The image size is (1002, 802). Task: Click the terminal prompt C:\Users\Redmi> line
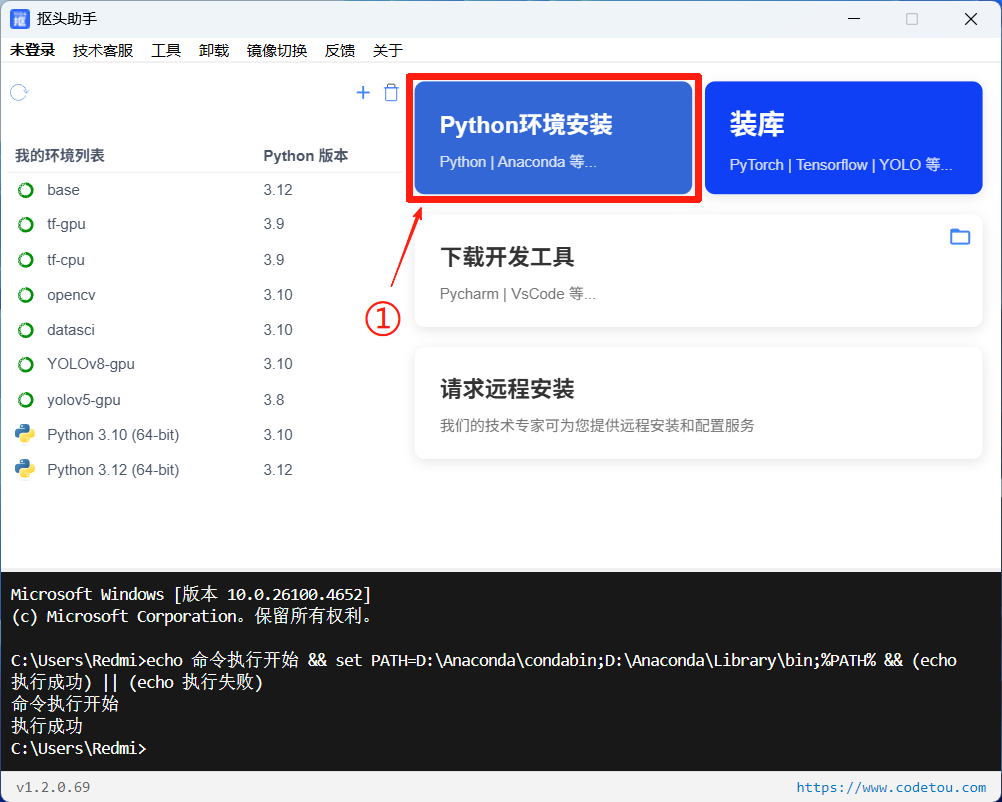(x=79, y=748)
